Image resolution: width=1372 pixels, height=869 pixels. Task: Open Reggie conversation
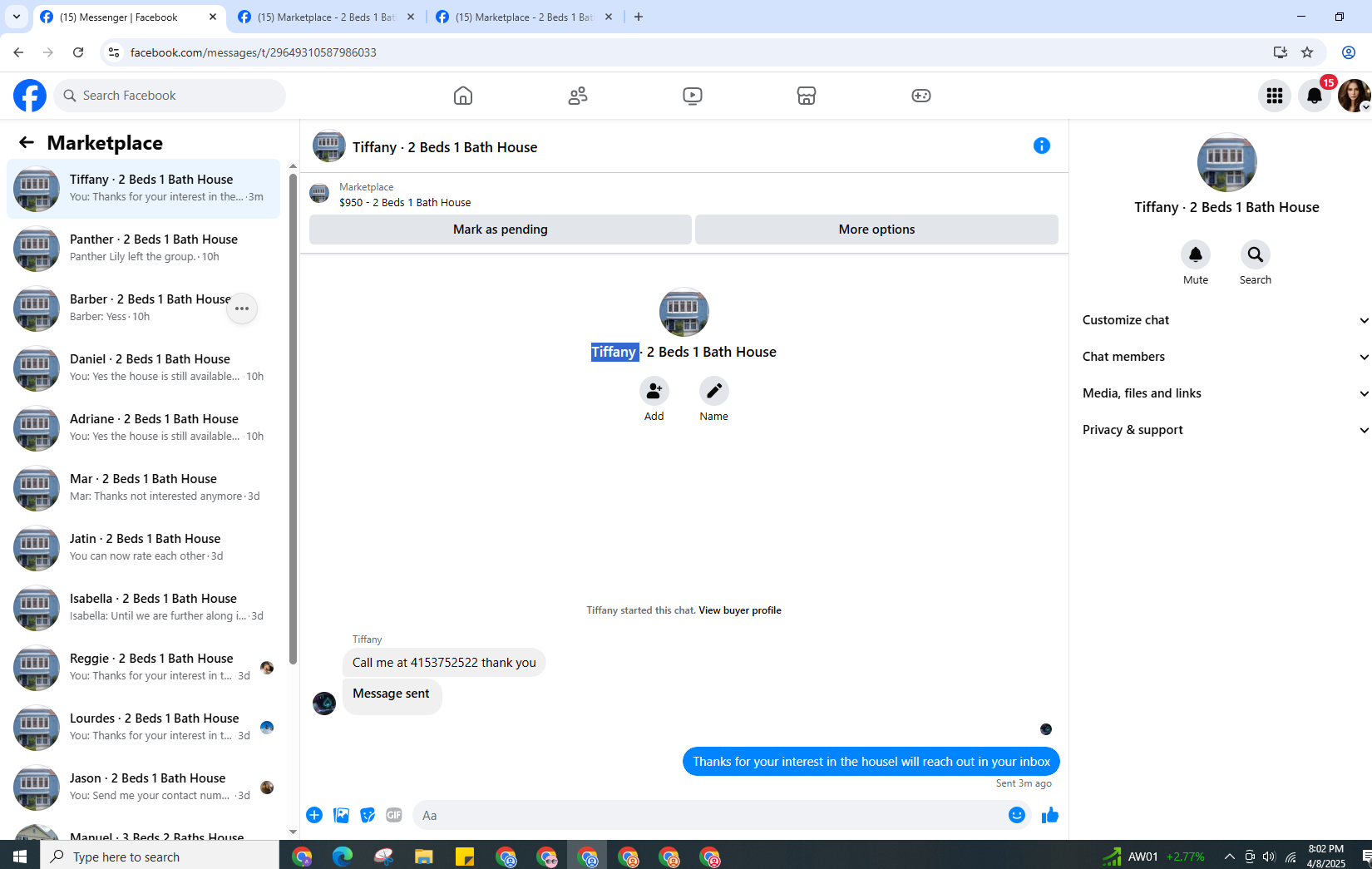click(x=144, y=668)
